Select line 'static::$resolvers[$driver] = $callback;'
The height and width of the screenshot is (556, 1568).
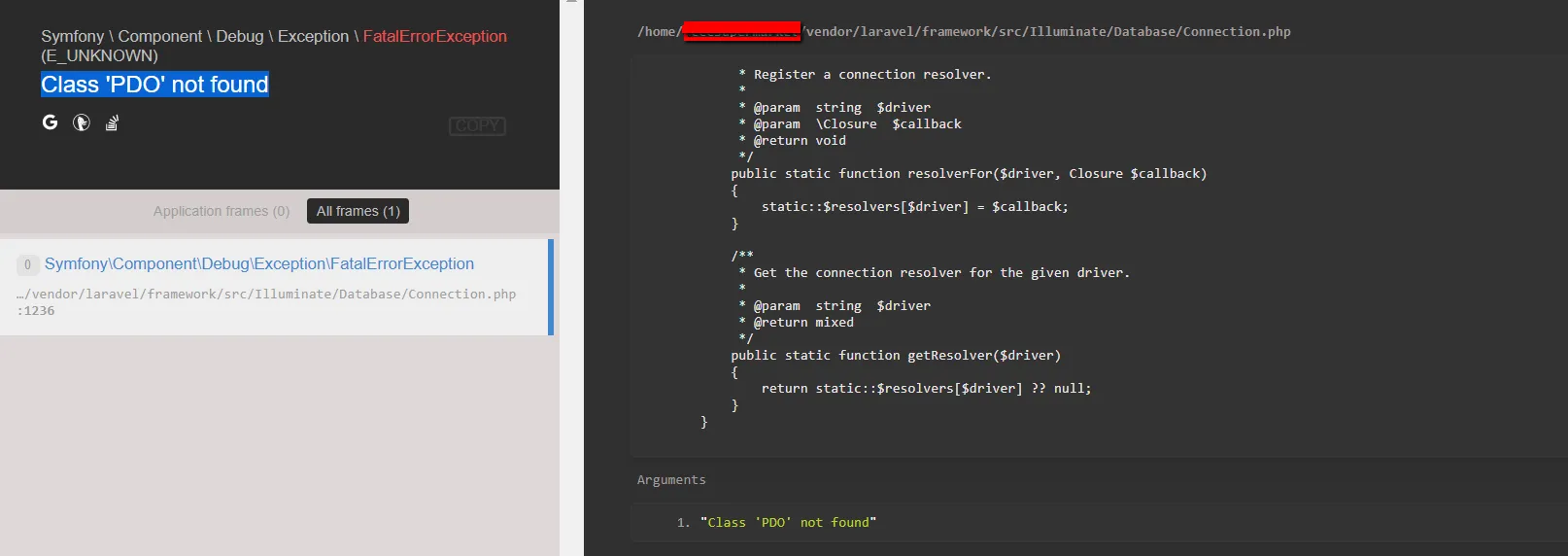point(914,207)
